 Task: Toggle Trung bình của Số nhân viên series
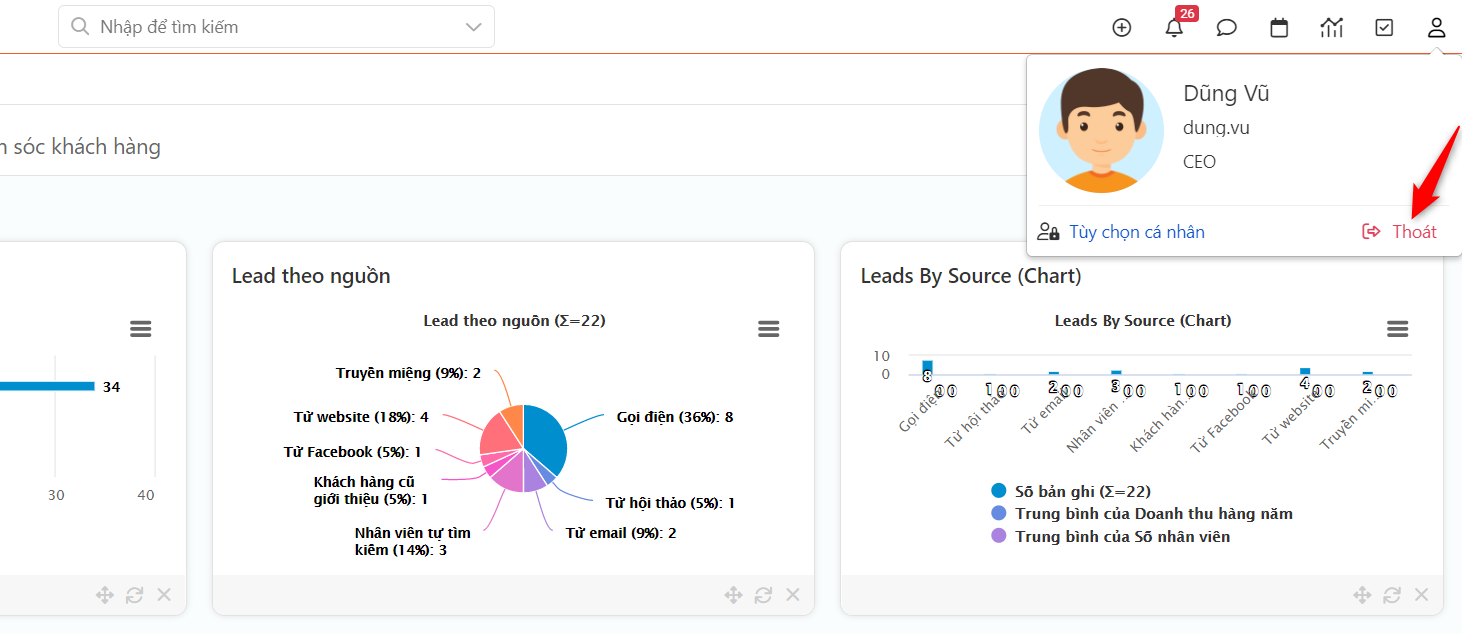(x=1122, y=537)
